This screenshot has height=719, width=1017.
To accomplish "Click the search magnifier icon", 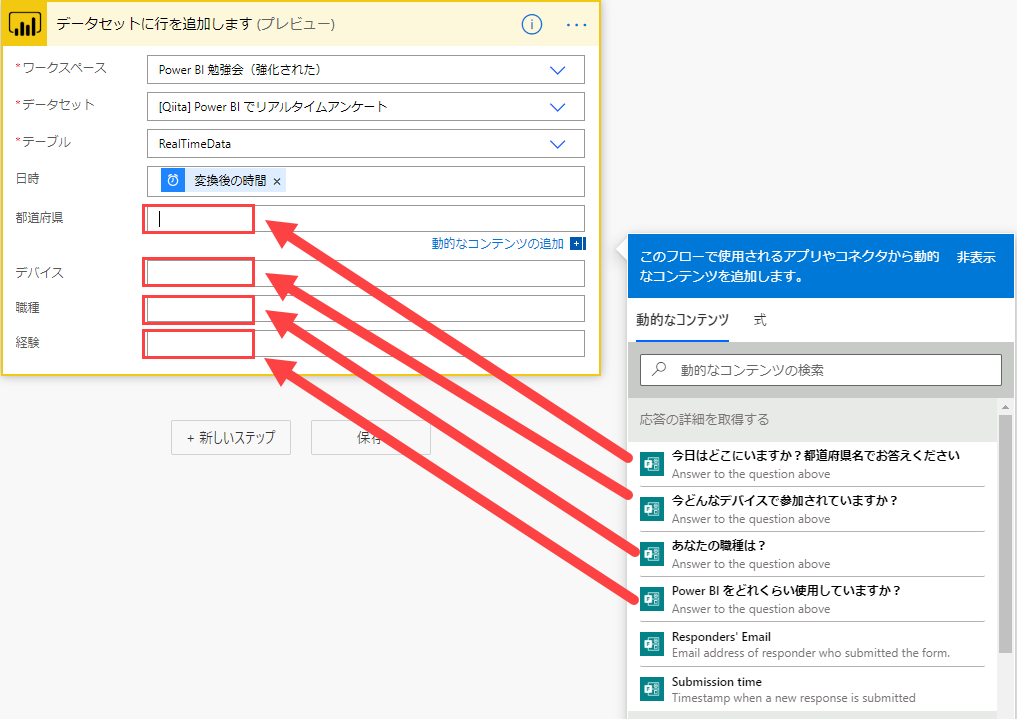I will [659, 370].
